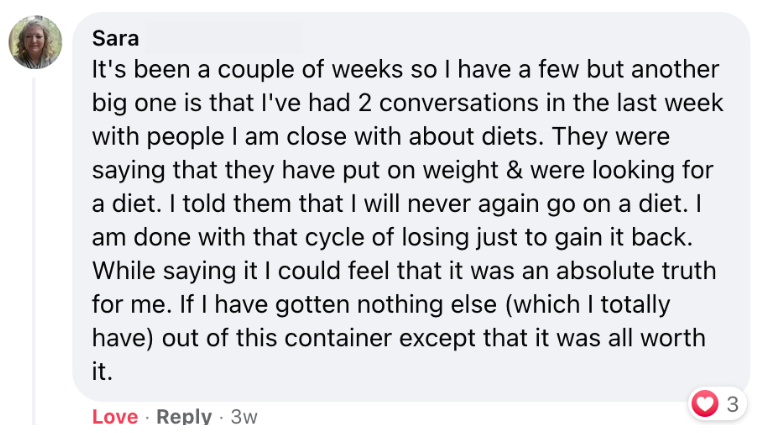Open Sara's profile picture
Screen dimensions: 761x433
point(36,42)
